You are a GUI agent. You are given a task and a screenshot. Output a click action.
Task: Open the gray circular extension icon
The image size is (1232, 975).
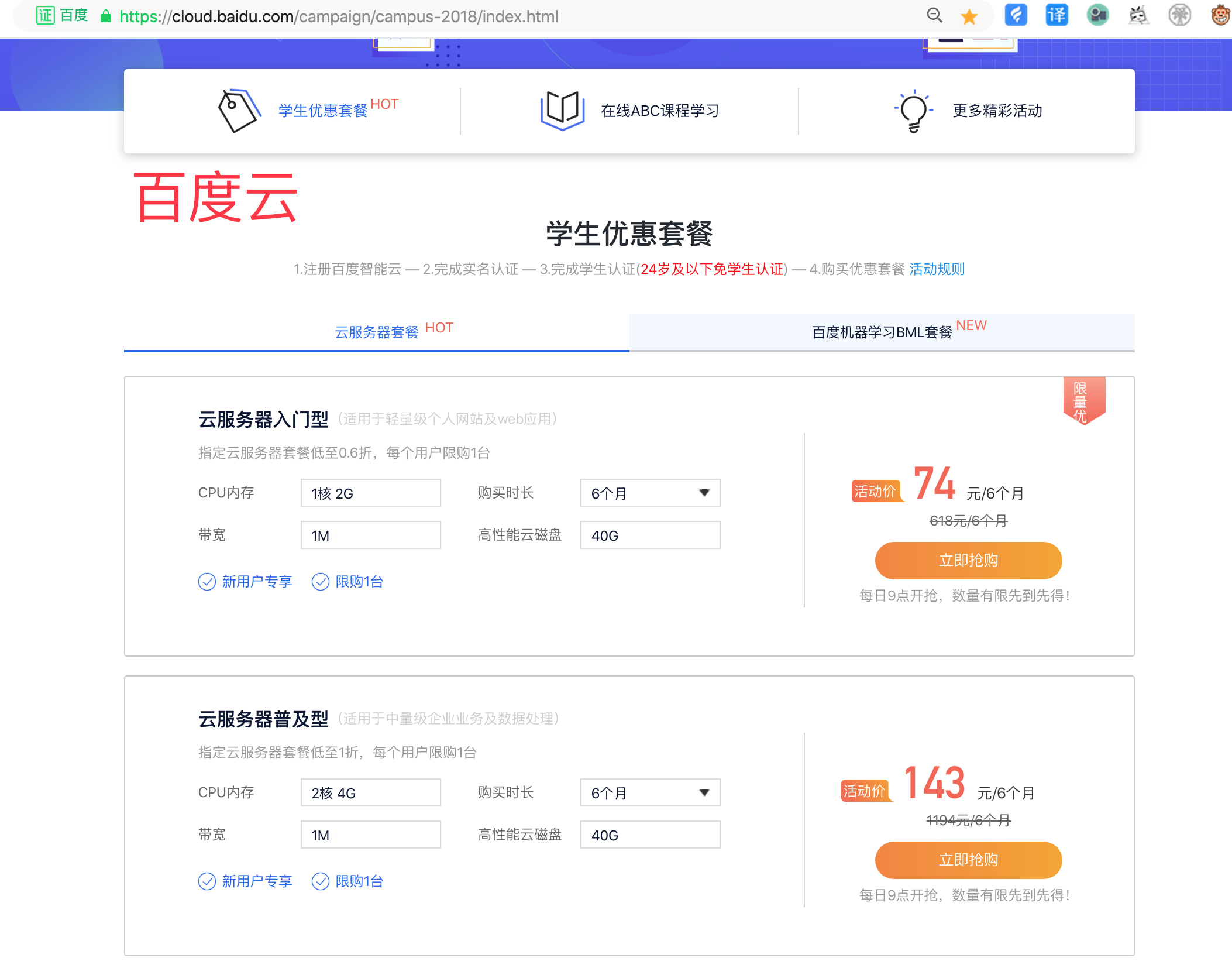[x=1179, y=15]
